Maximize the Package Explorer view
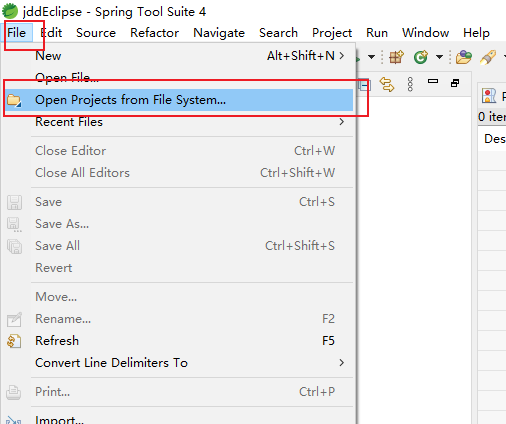 pyautogui.click(x=455, y=83)
